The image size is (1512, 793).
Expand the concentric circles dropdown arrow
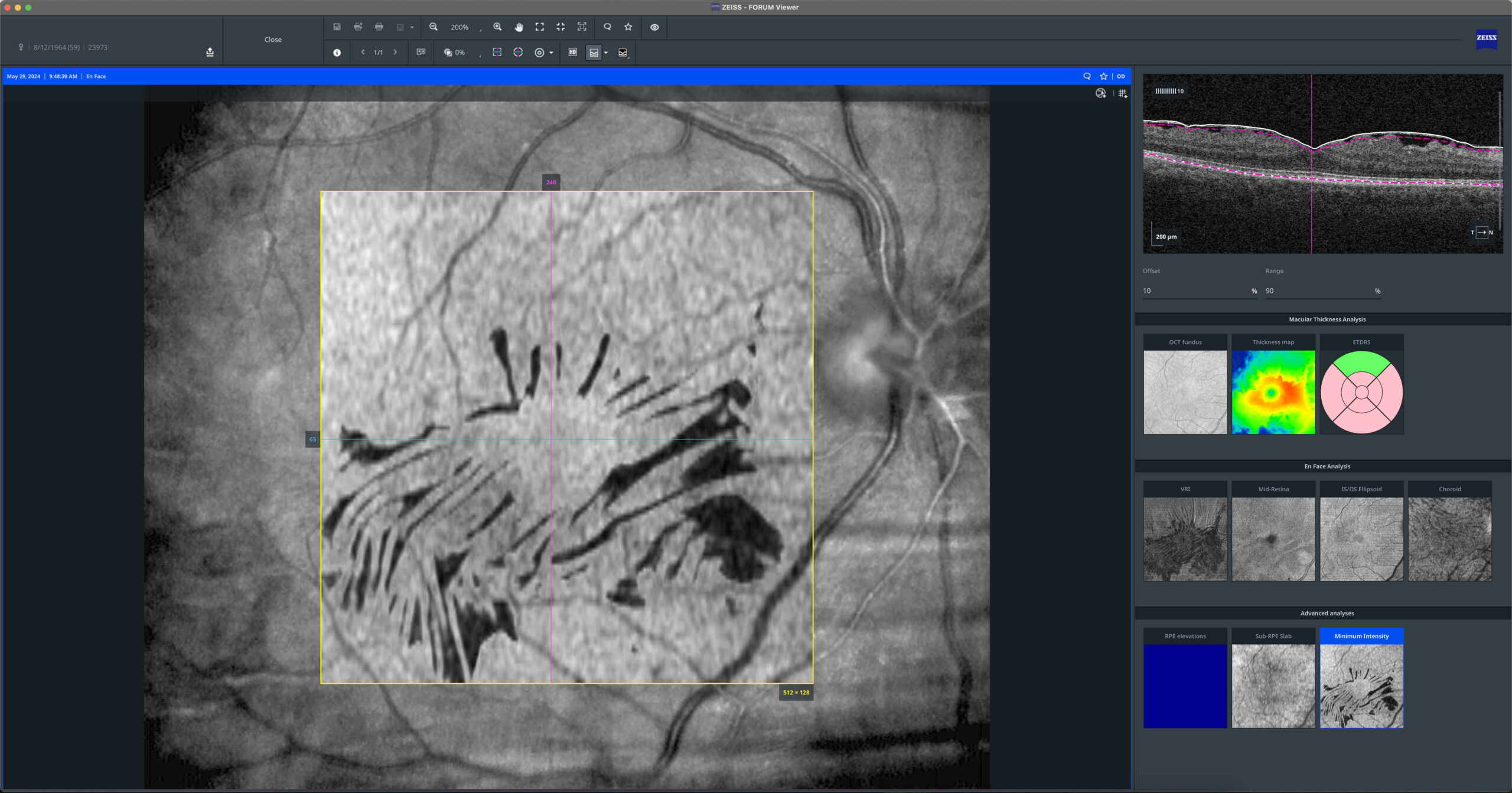pyautogui.click(x=551, y=53)
